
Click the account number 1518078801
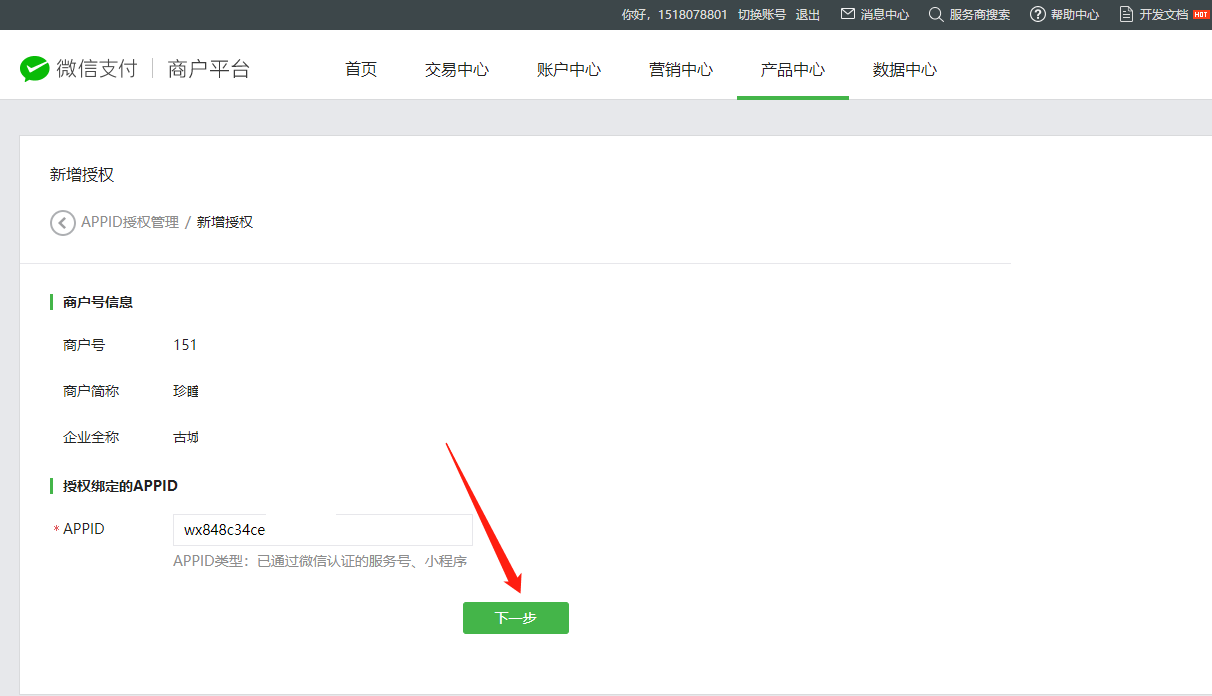(x=693, y=14)
